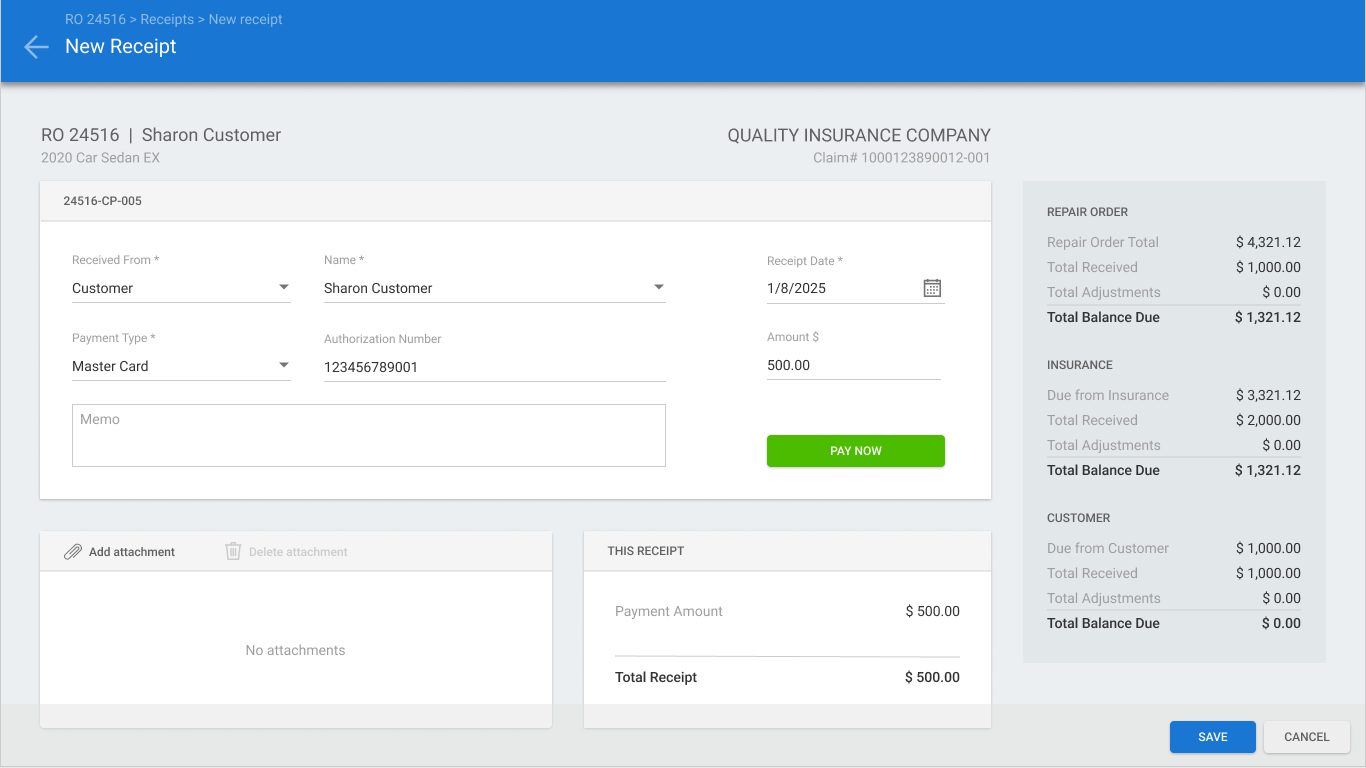
Task: Click the trash Delete attachment icon
Action: point(233,551)
